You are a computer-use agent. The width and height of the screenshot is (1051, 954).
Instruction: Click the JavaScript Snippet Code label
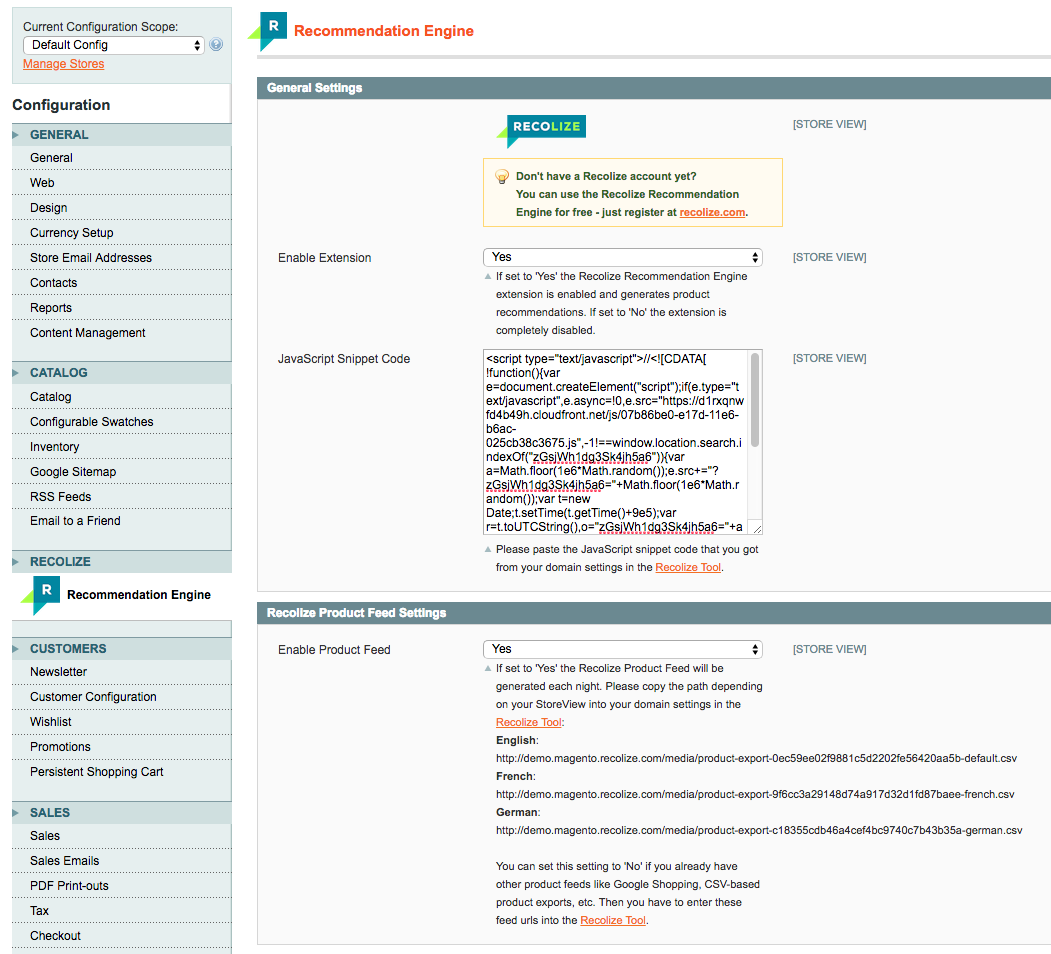344,359
